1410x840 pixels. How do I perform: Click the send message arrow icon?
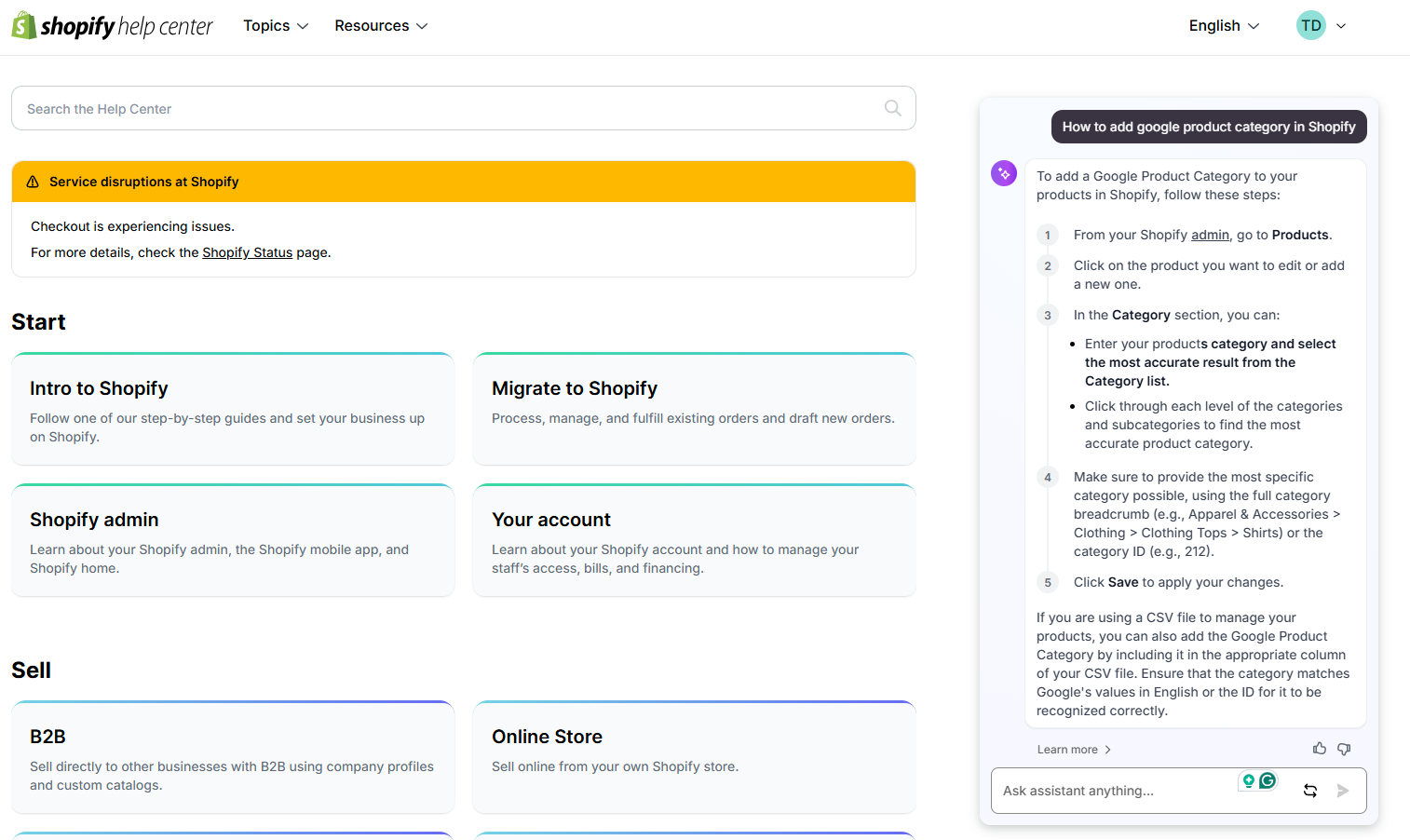pyautogui.click(x=1343, y=791)
